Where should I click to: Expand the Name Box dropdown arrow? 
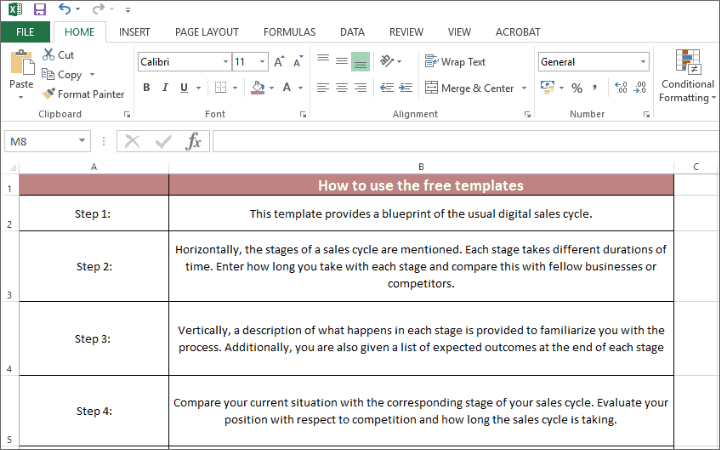(82, 142)
